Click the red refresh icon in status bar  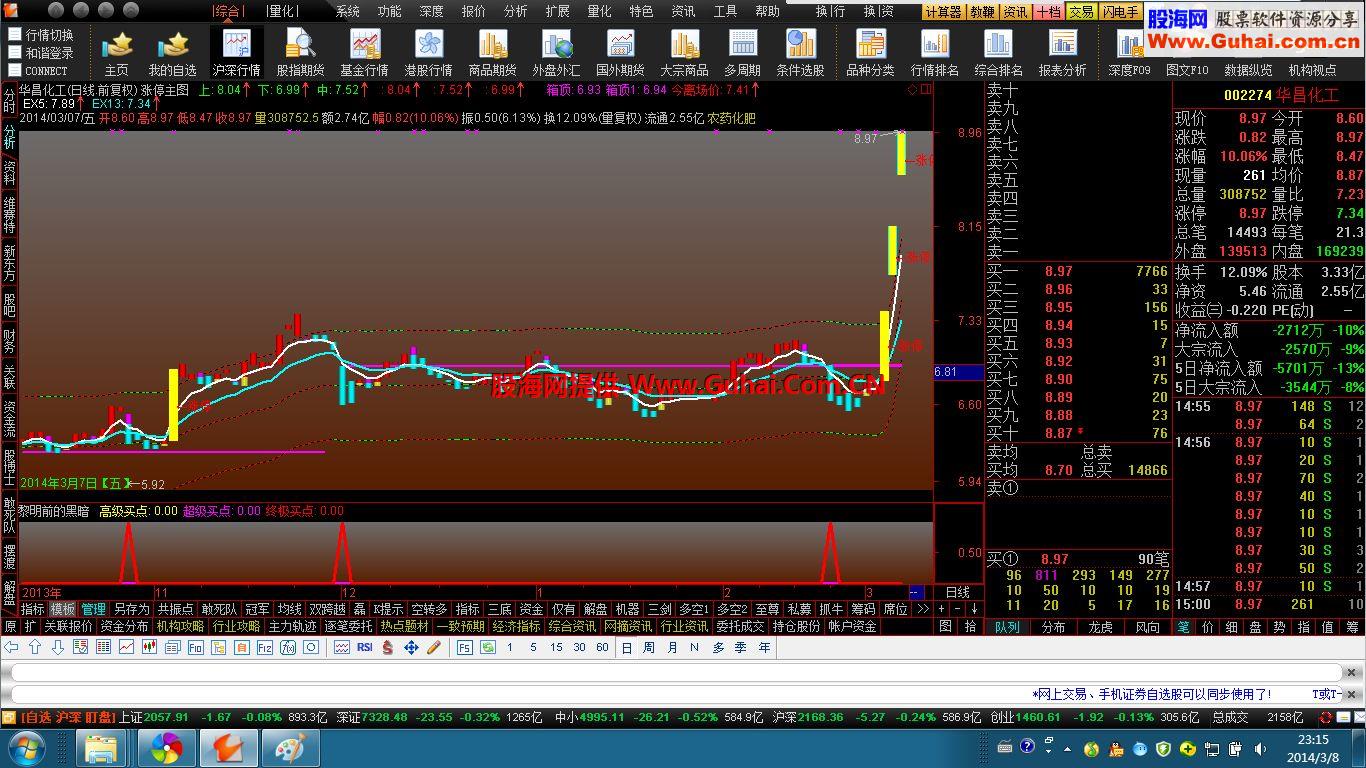[1327, 717]
